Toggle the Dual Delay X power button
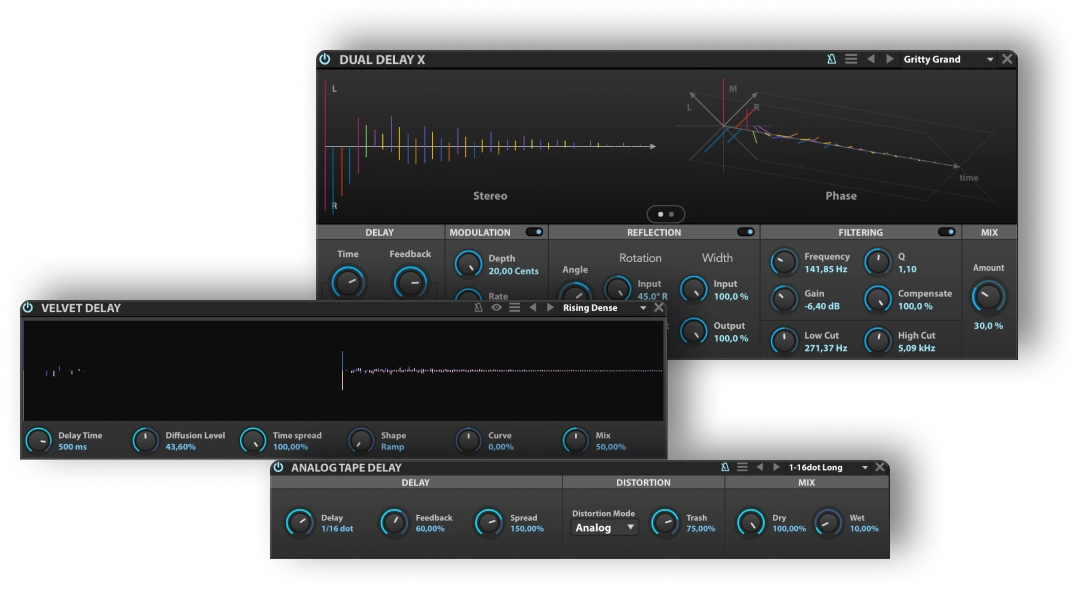This screenshot has height=589, width=1078. 325,60
